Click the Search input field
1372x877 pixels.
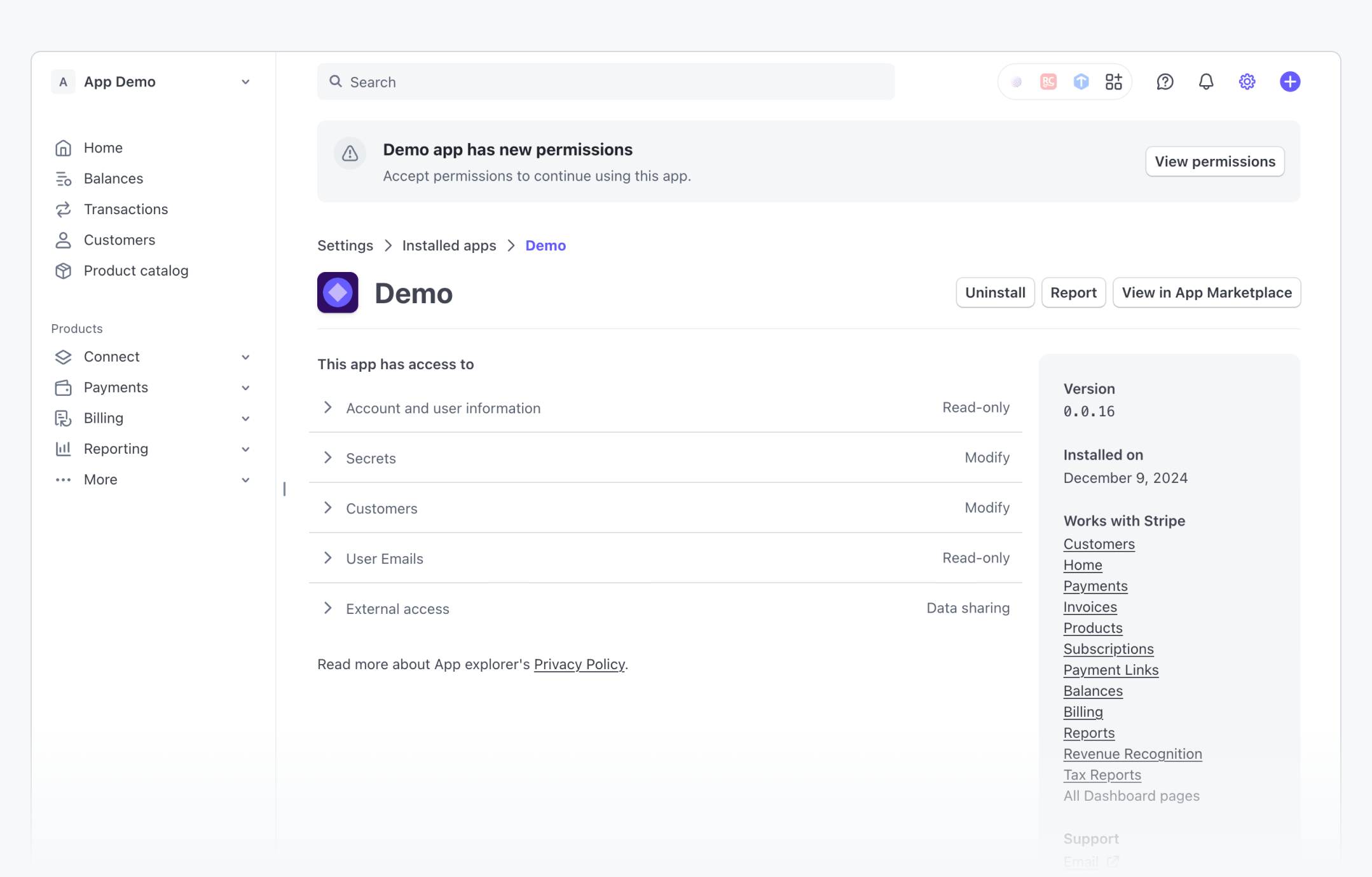coord(605,82)
